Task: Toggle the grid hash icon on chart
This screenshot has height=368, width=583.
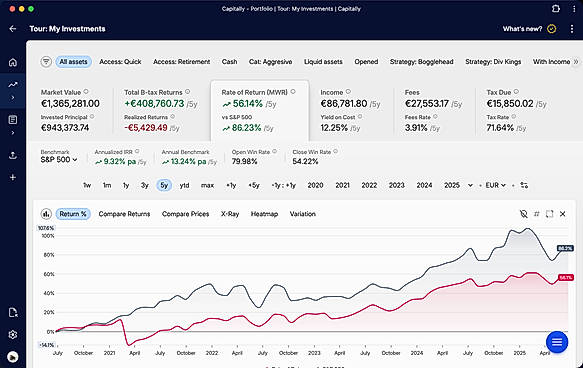Action: (537, 214)
